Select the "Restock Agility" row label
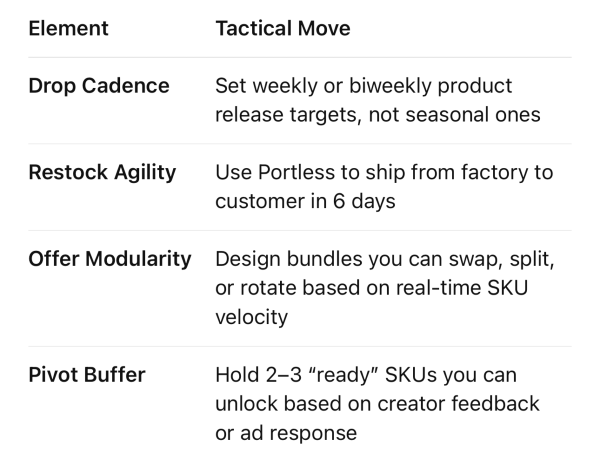 (x=102, y=173)
